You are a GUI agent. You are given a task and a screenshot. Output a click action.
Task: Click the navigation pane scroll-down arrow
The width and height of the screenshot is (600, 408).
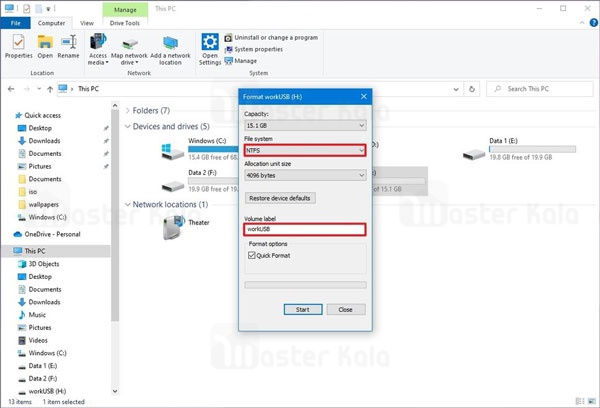pyautogui.click(x=115, y=391)
